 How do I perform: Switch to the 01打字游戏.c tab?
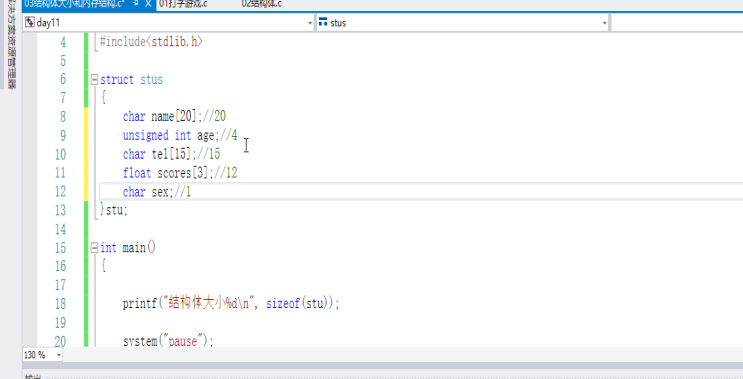tap(183, 4)
